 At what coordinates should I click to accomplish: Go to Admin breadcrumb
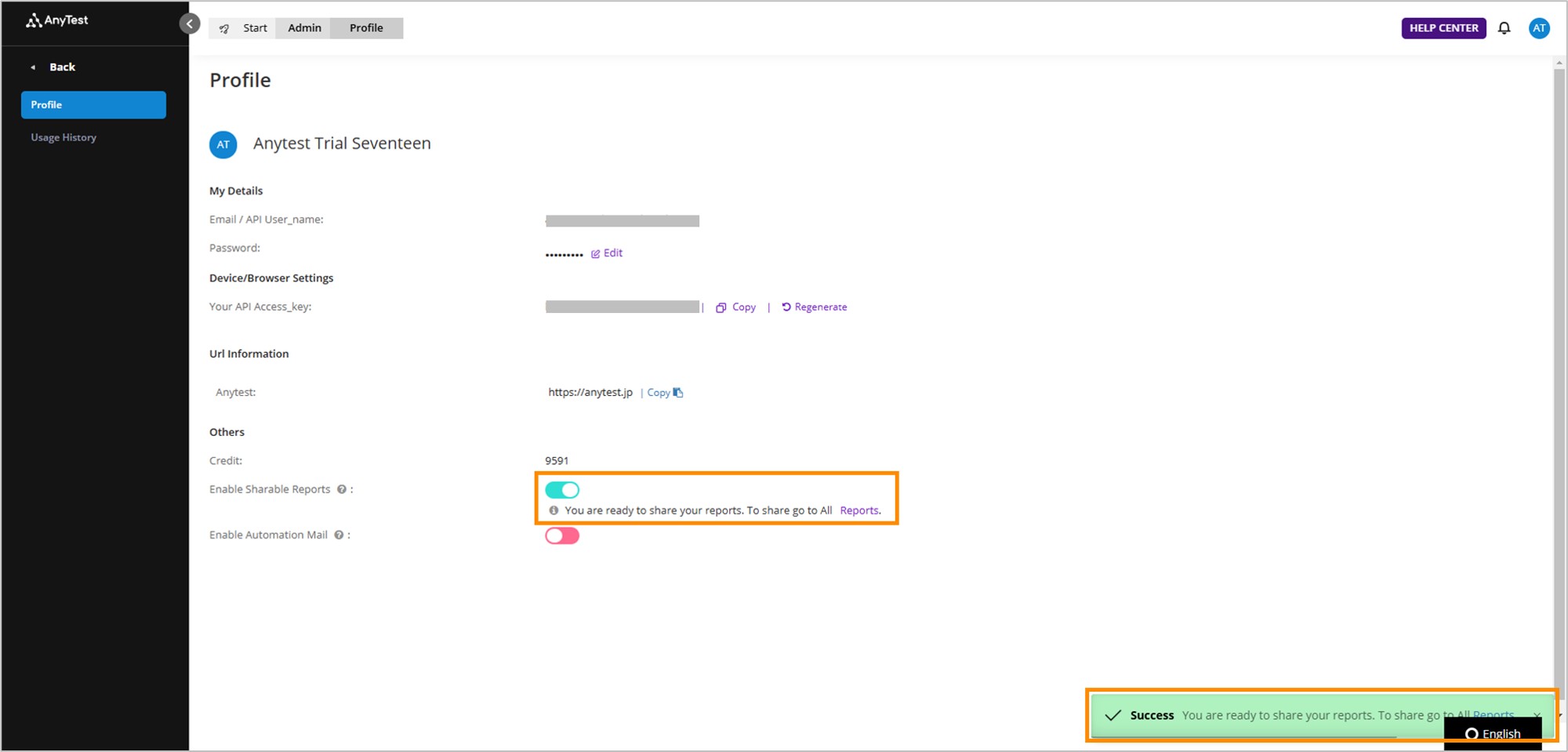point(304,28)
